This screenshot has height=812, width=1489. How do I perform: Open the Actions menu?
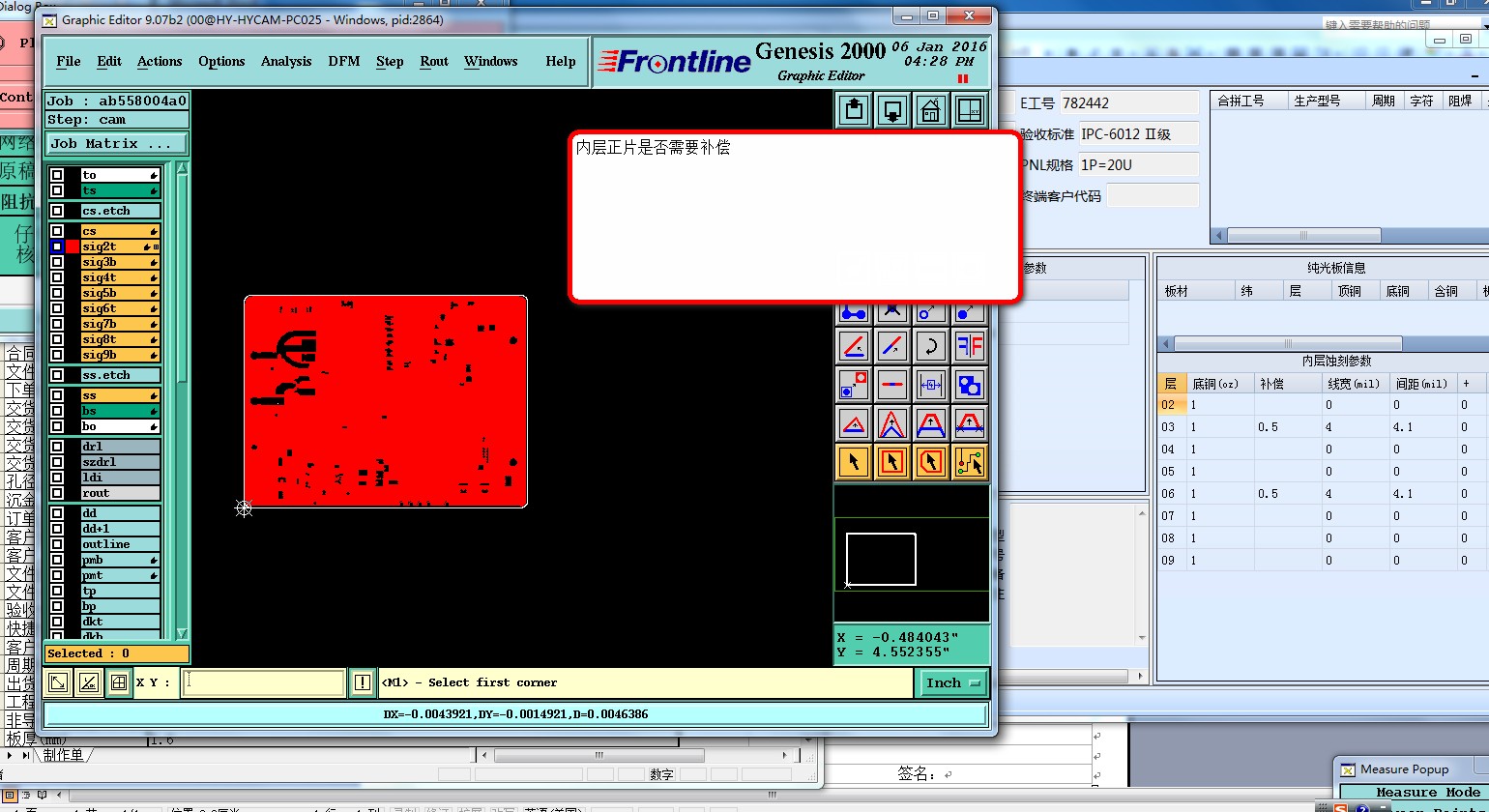160,61
